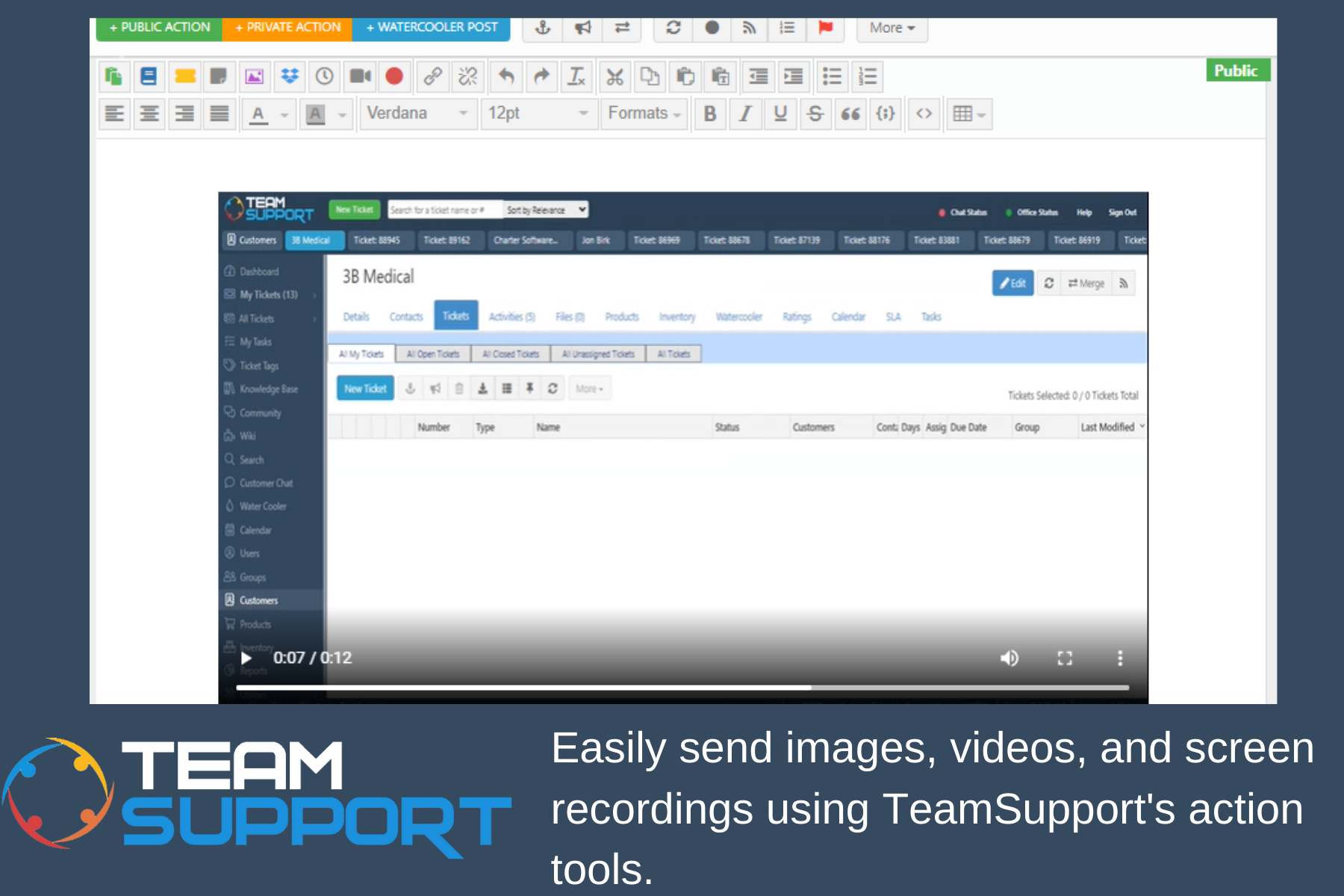This screenshot has width=1344, height=896.
Task: Click the red flag icon
Action: click(x=825, y=28)
